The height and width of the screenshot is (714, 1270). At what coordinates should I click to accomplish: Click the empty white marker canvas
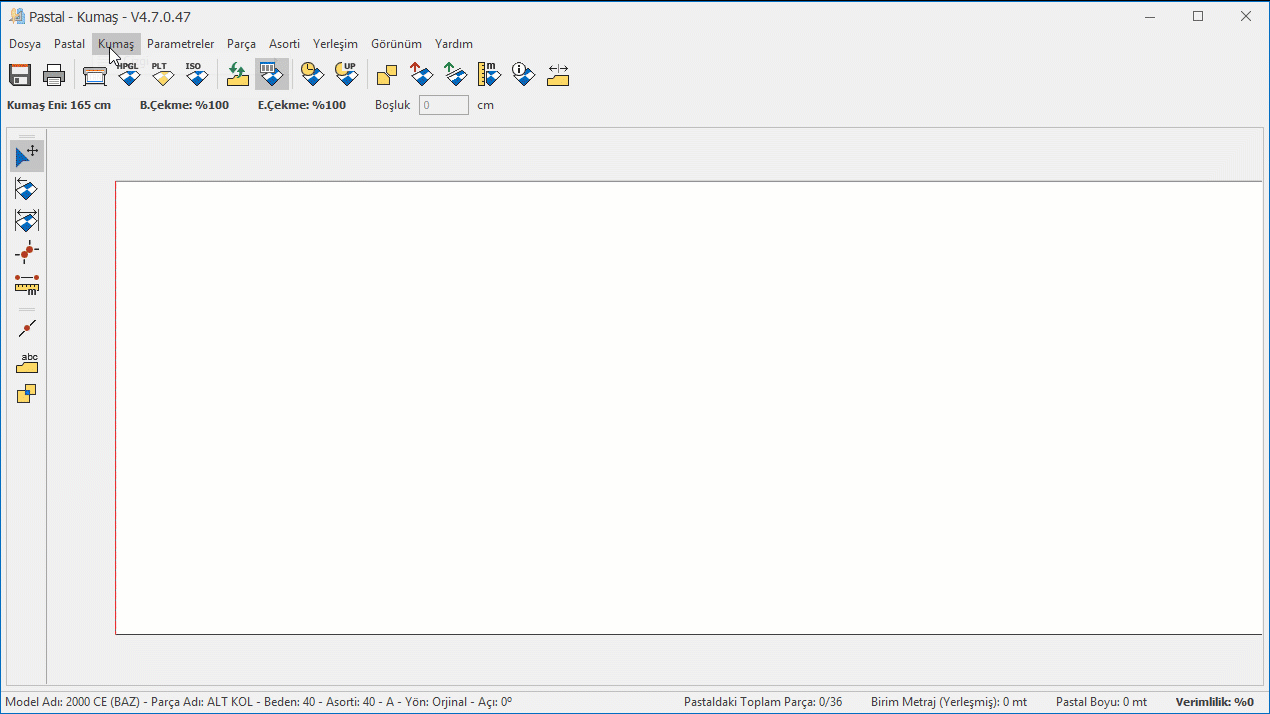(688, 407)
